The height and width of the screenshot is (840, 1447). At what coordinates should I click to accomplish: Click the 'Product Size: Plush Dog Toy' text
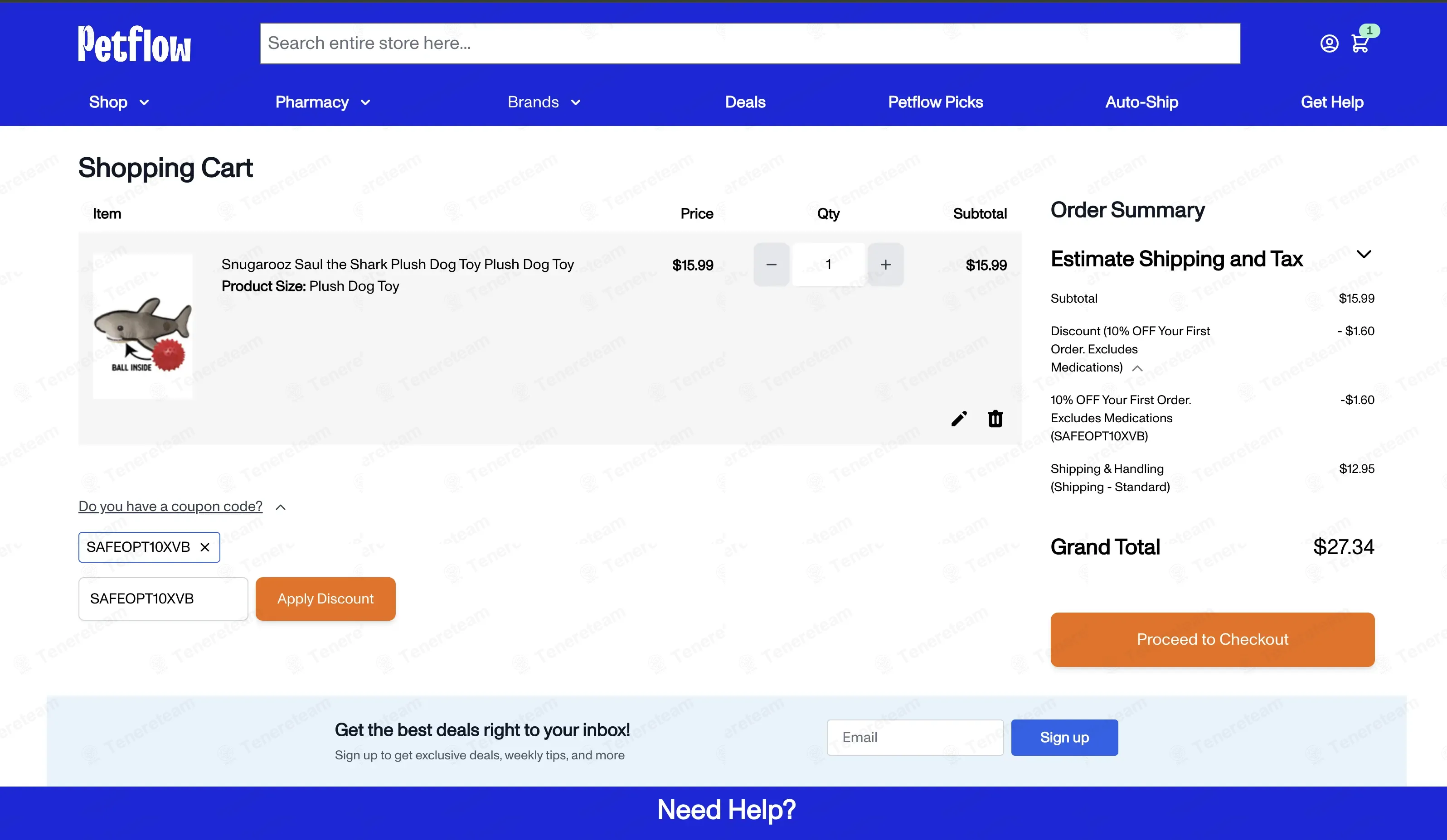tap(310, 286)
